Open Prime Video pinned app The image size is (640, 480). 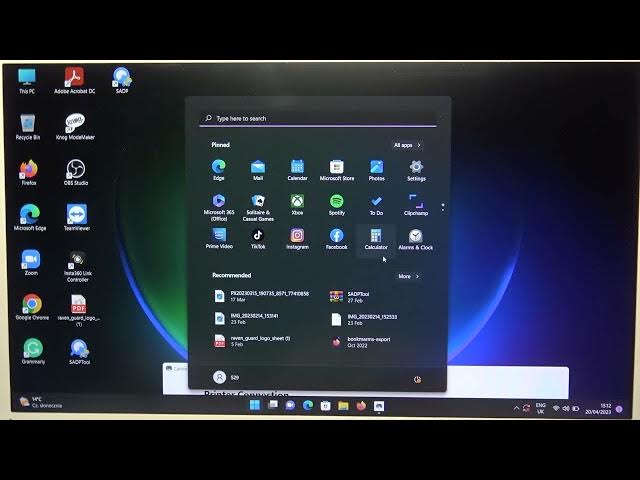219,239
